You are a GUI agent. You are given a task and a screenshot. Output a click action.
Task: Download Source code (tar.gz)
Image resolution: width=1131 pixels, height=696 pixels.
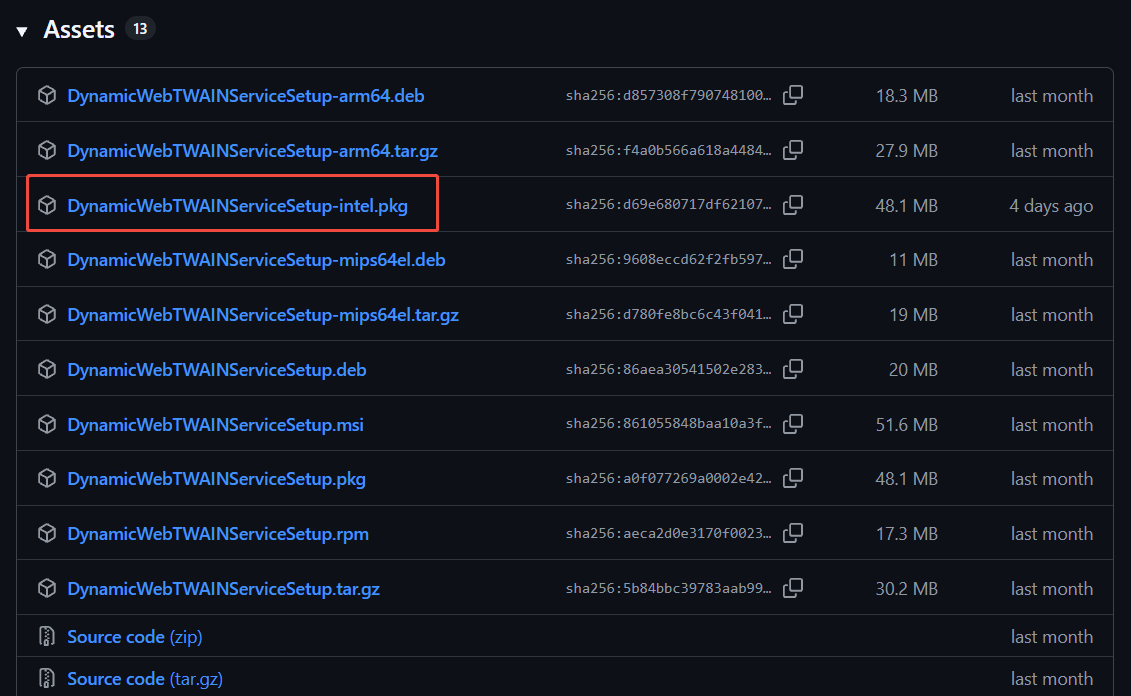145,679
